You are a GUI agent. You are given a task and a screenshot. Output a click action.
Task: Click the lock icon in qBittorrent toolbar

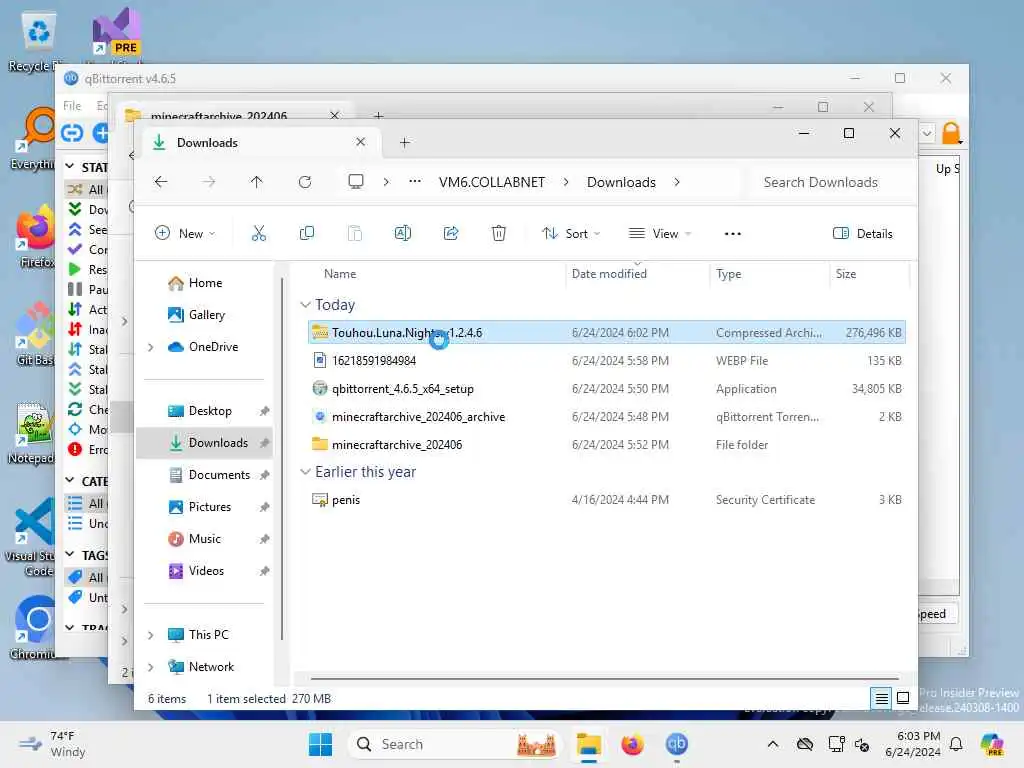951,133
